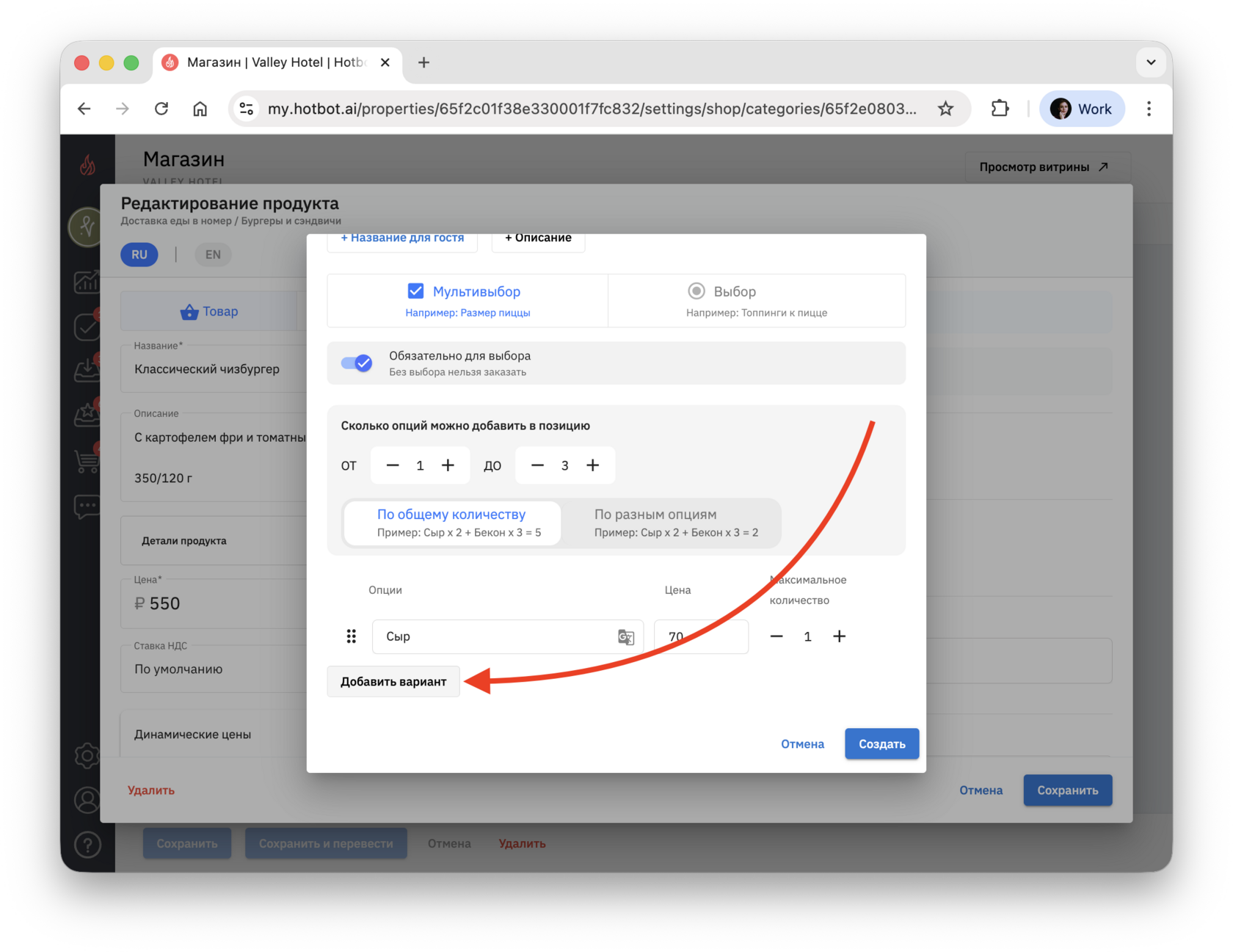
Task: Click the price field showing 70
Action: coord(701,636)
